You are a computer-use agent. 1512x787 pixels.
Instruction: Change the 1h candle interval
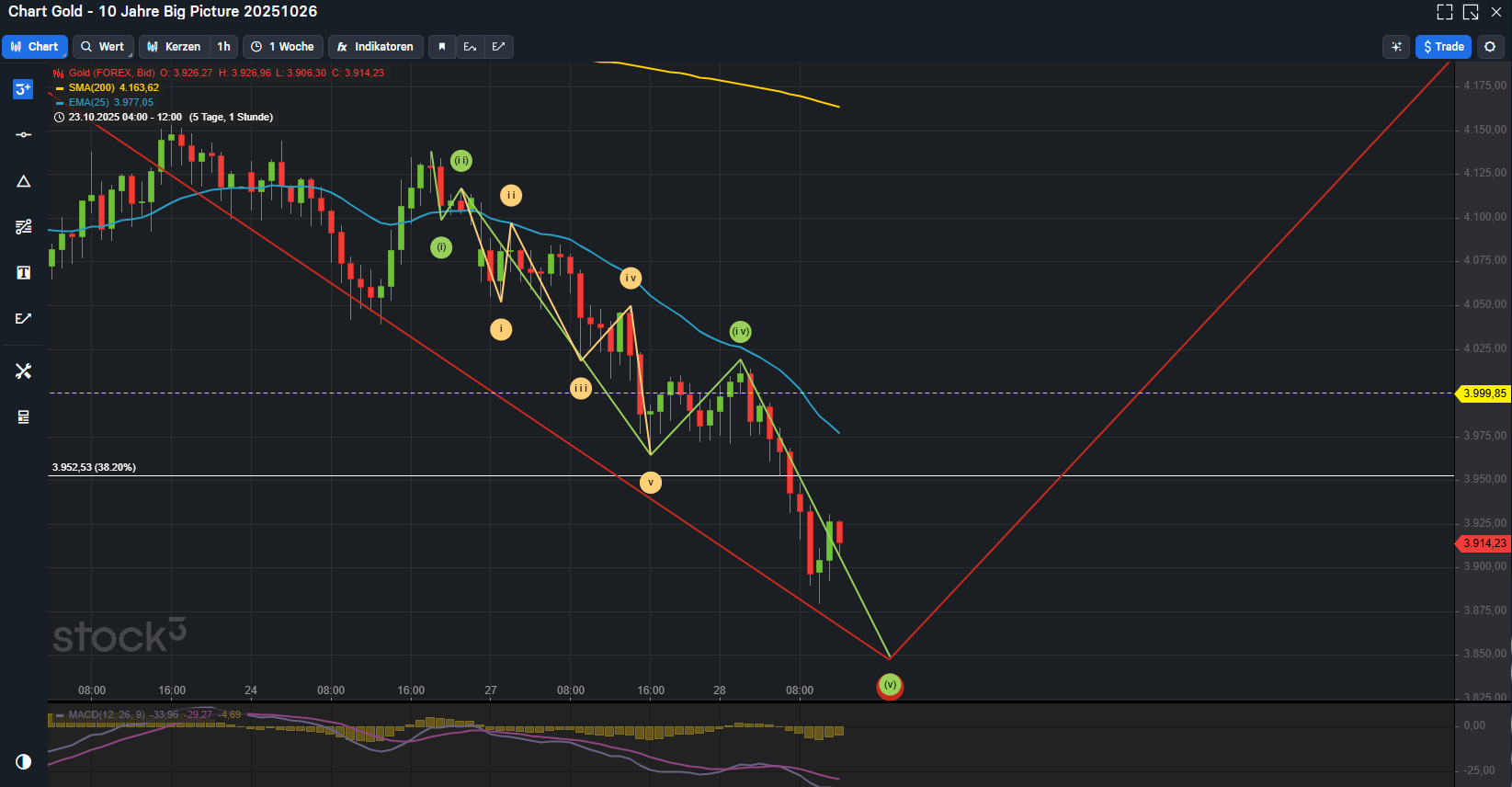223,47
